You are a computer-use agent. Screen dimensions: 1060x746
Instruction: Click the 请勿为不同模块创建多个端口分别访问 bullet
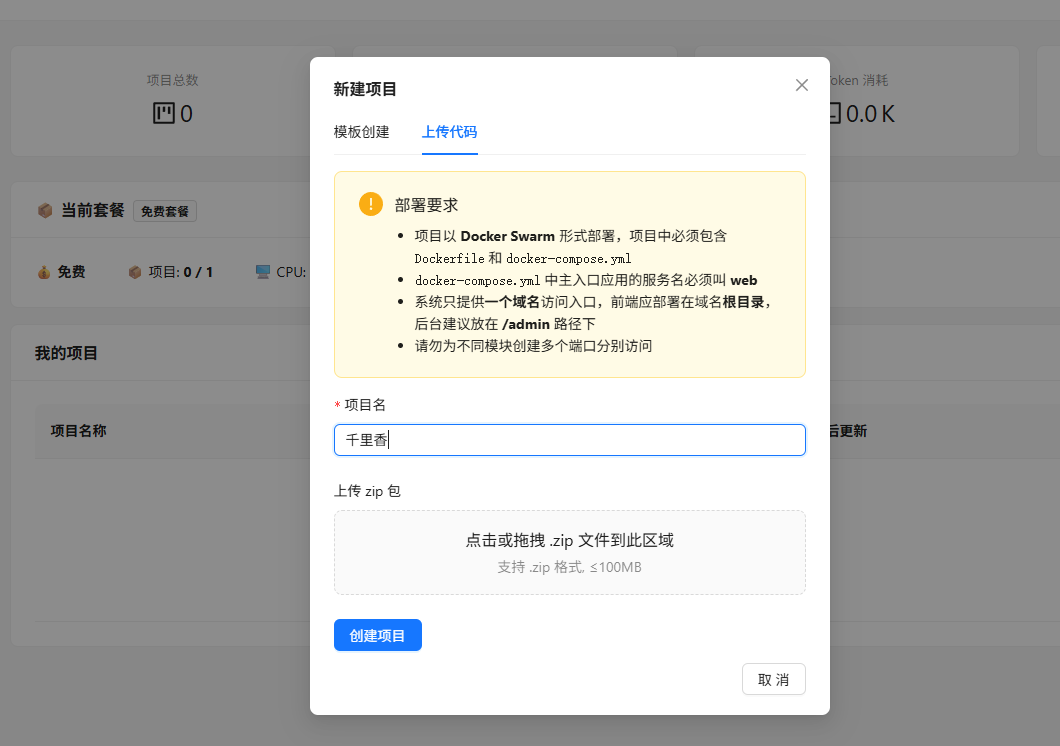click(x=533, y=346)
